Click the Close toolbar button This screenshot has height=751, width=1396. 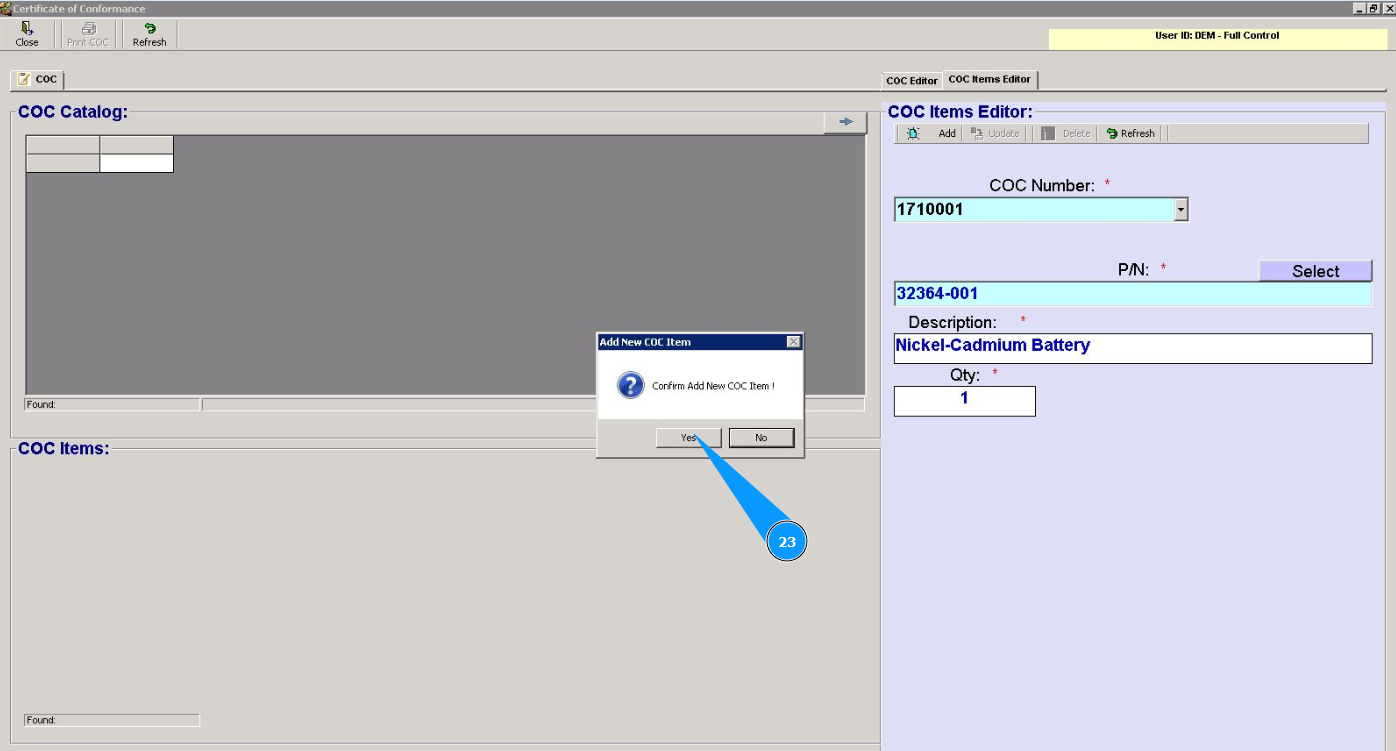tap(27, 35)
